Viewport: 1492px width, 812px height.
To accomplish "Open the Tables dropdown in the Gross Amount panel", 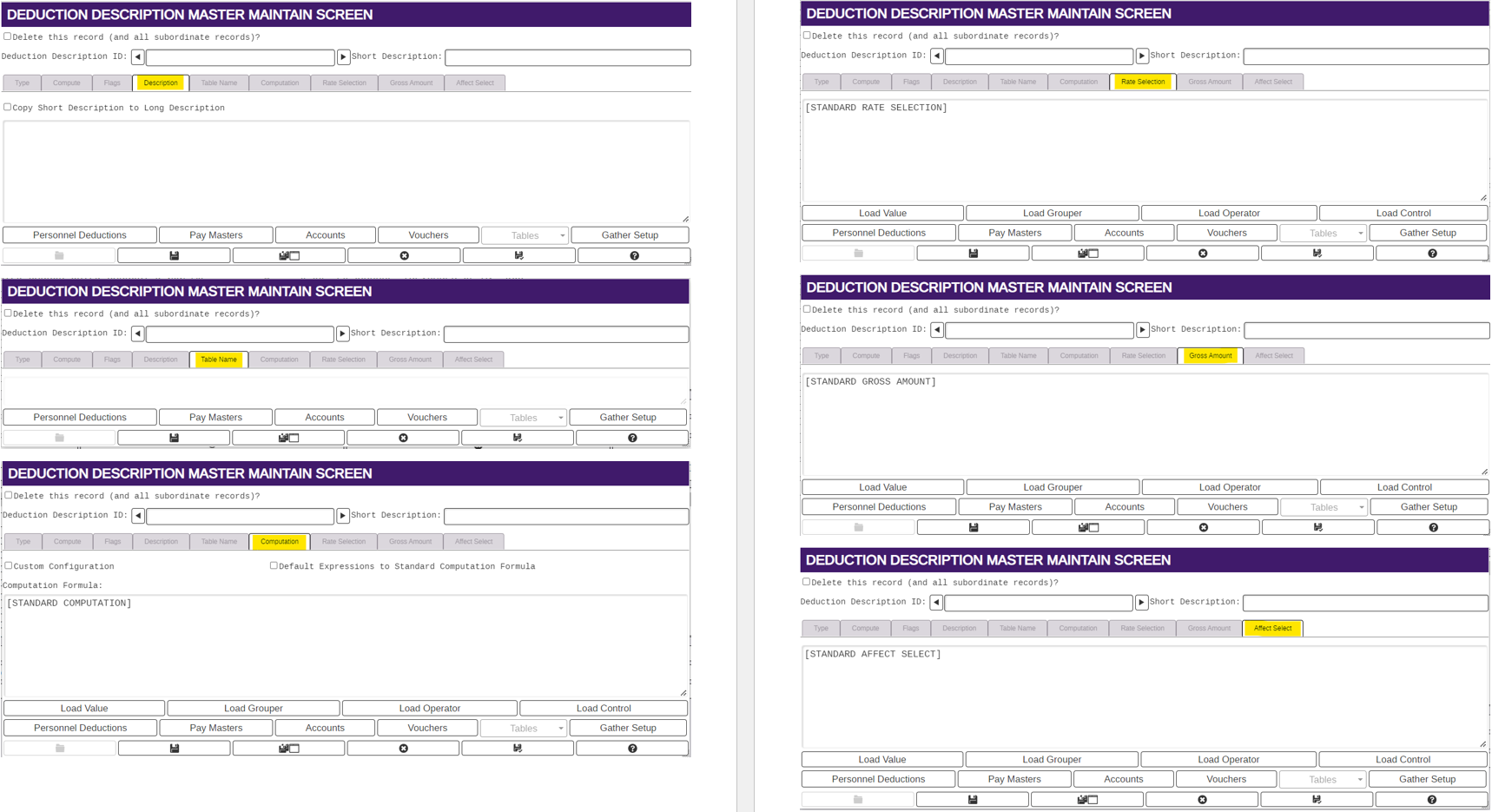I will [x=1324, y=507].
